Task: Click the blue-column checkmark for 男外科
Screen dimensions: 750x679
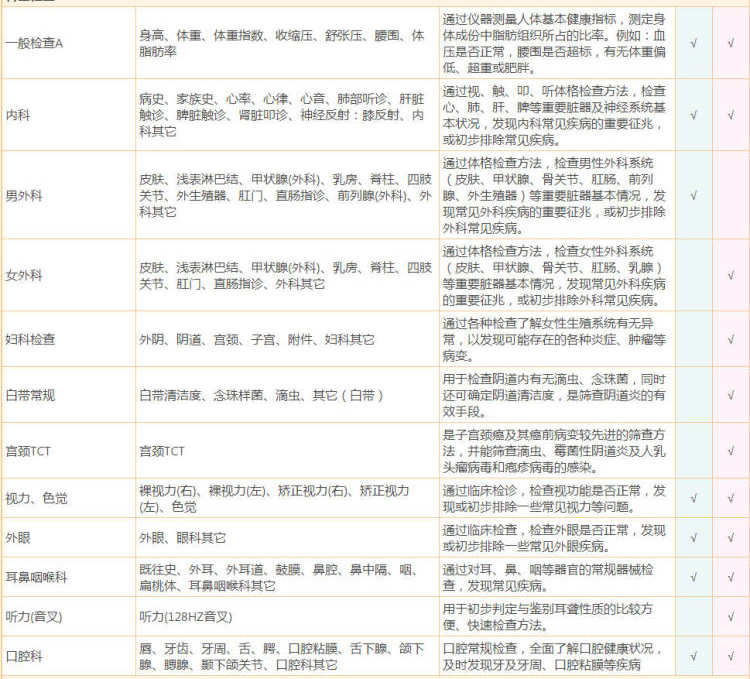Action: pyautogui.click(x=694, y=195)
